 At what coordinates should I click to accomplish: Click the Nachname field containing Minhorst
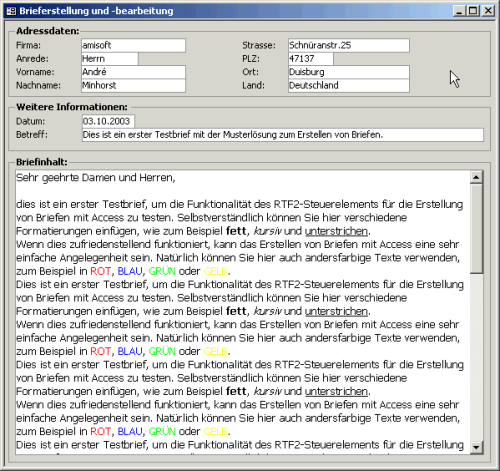click(133, 85)
